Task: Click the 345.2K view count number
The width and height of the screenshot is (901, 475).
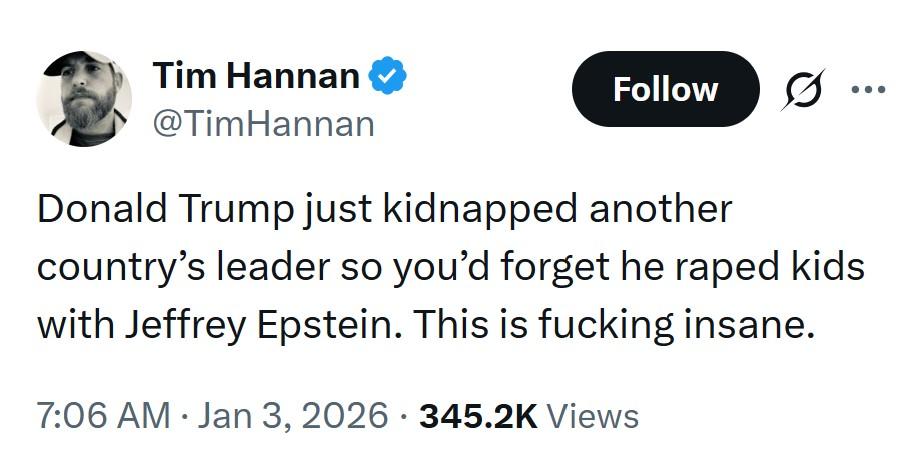Action: pos(479,415)
